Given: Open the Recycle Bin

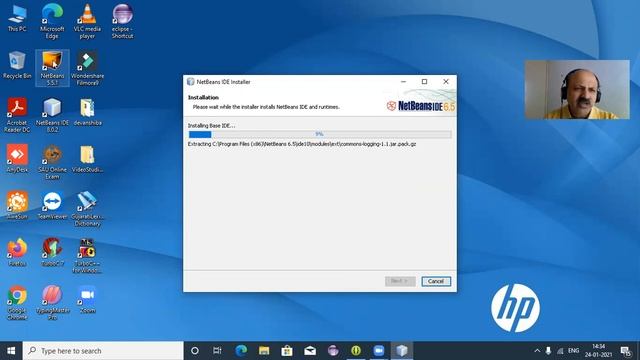Looking at the screenshot, I should pyautogui.click(x=17, y=65).
